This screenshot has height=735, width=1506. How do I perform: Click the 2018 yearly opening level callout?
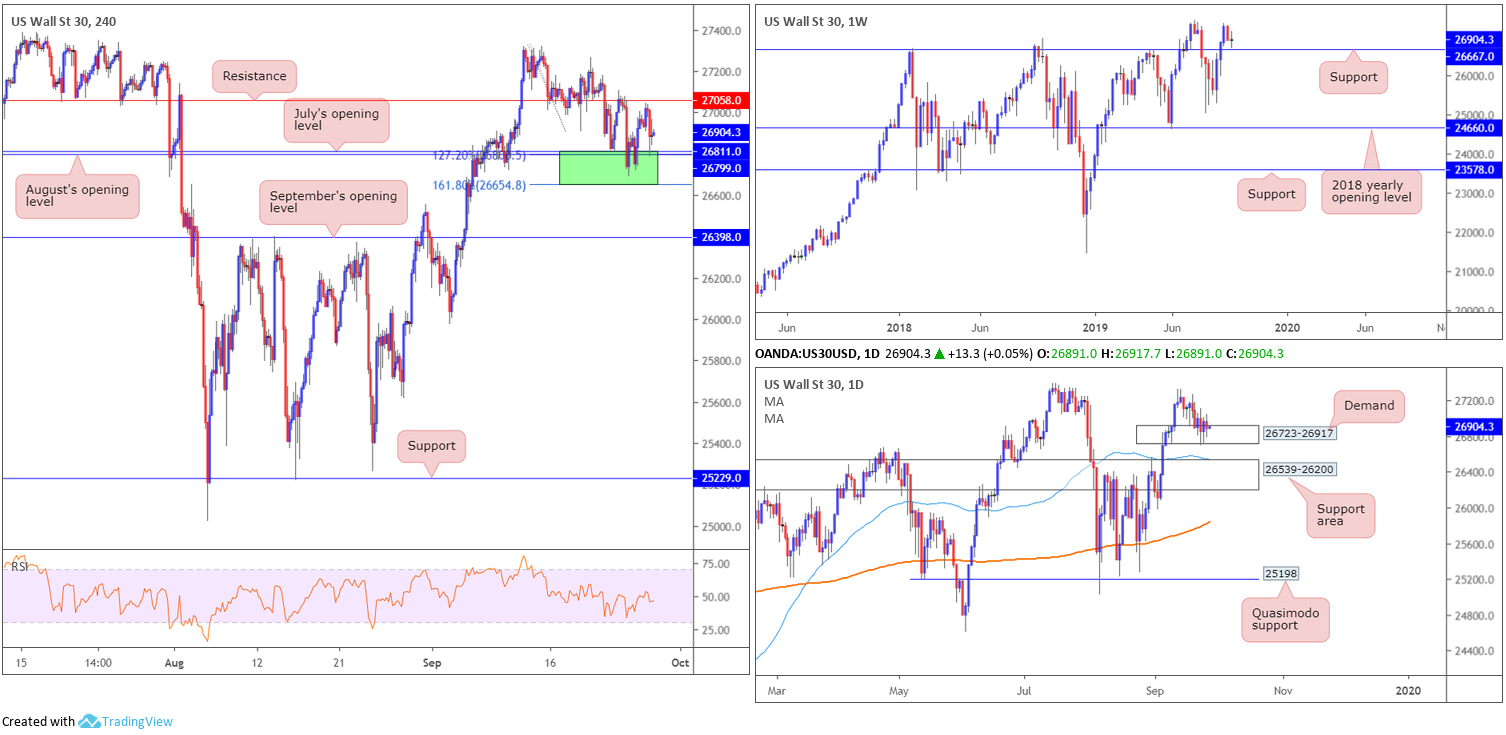pyautogui.click(x=1371, y=191)
